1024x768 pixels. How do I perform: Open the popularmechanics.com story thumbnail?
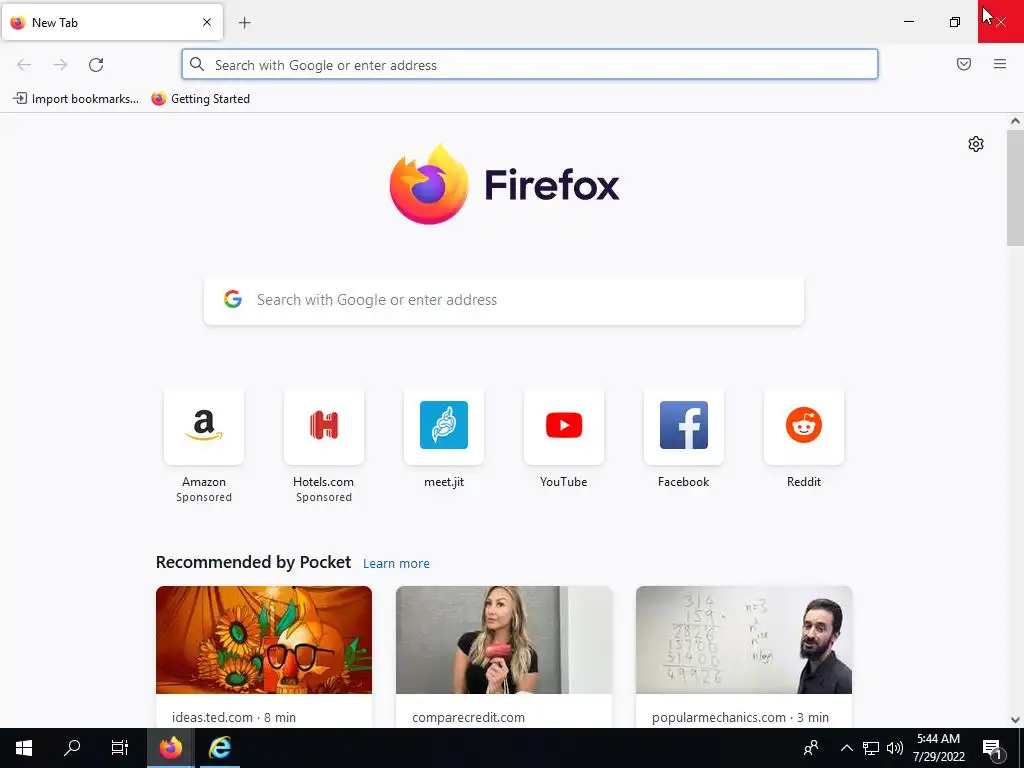(x=744, y=640)
